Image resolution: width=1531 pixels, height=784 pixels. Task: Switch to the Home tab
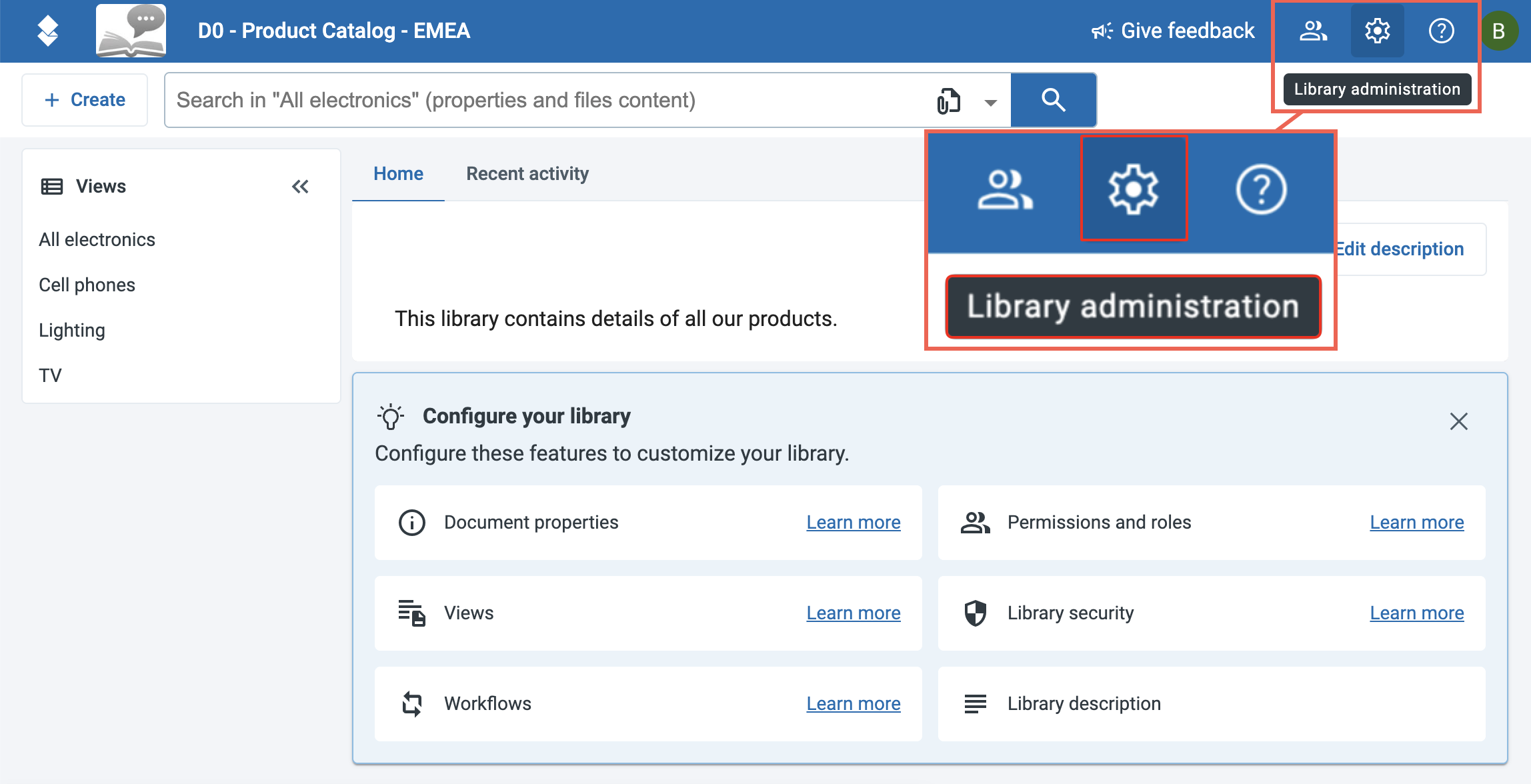click(x=398, y=174)
